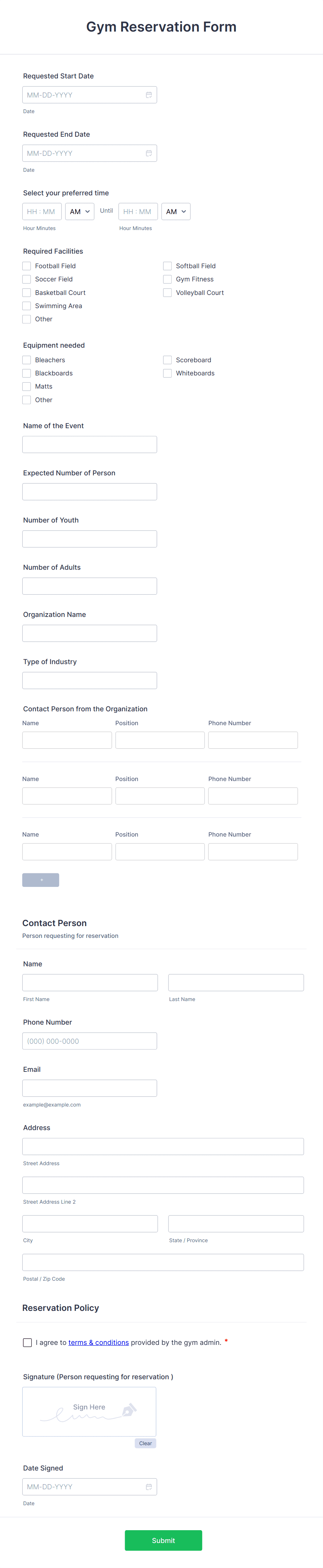The height and width of the screenshot is (1568, 323).
Task: Check the terms and conditions agreement box
Action: [27, 1342]
